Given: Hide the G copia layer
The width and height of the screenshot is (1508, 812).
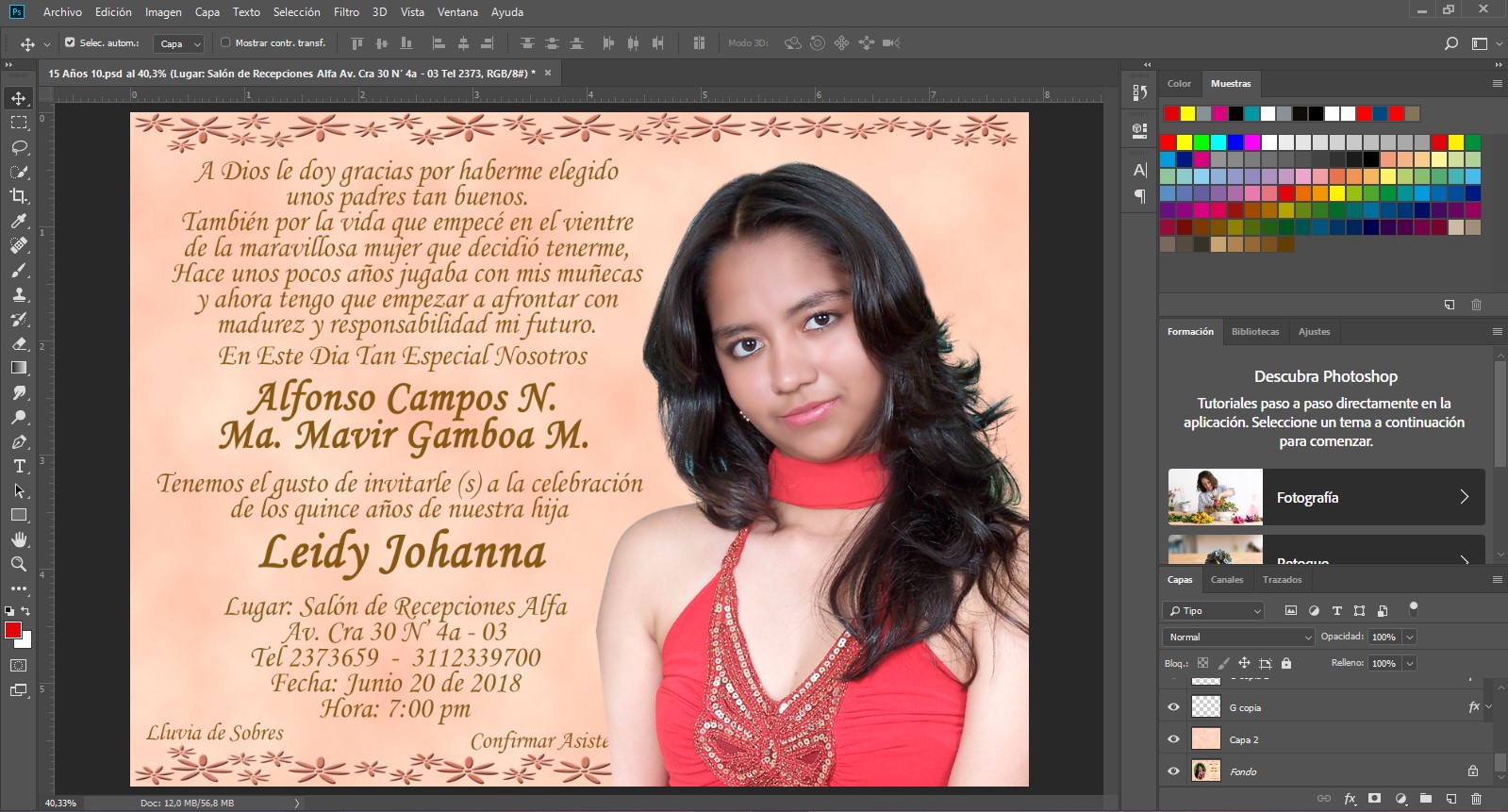Looking at the screenshot, I should point(1173,707).
